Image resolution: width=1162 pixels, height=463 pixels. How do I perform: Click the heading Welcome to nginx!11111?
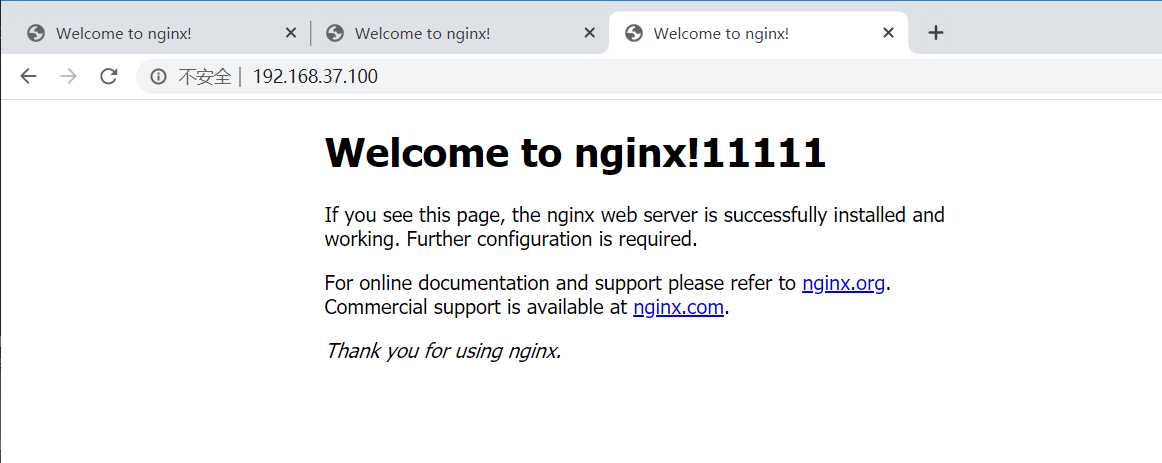(575, 153)
